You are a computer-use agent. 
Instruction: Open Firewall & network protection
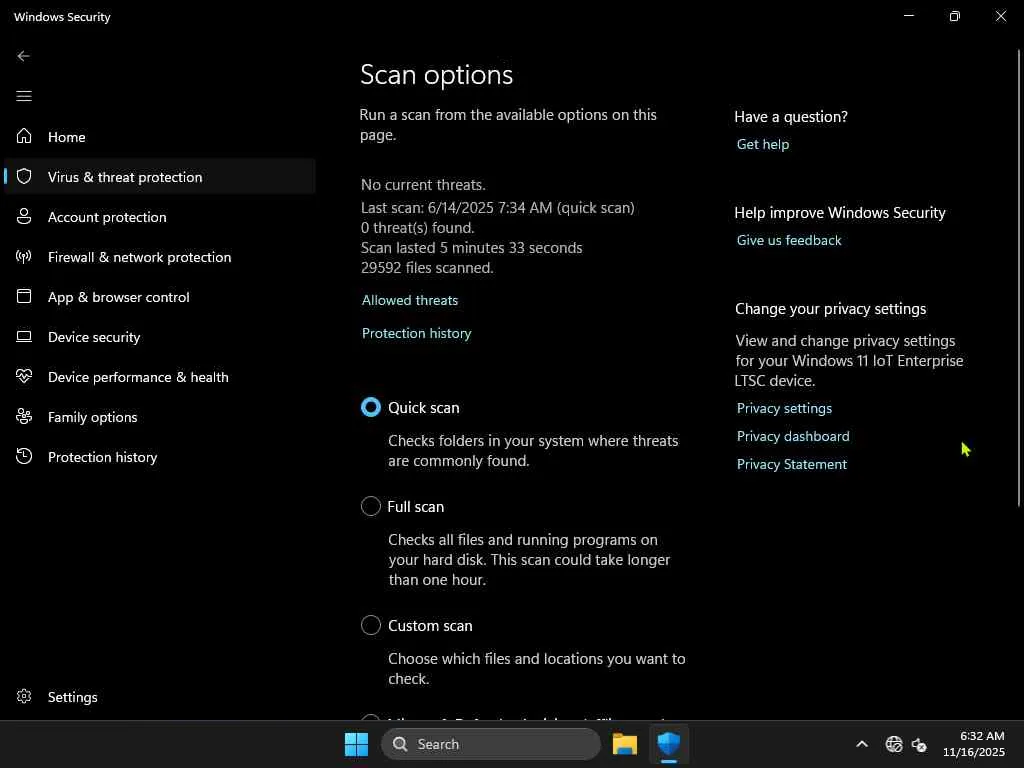(x=160, y=257)
